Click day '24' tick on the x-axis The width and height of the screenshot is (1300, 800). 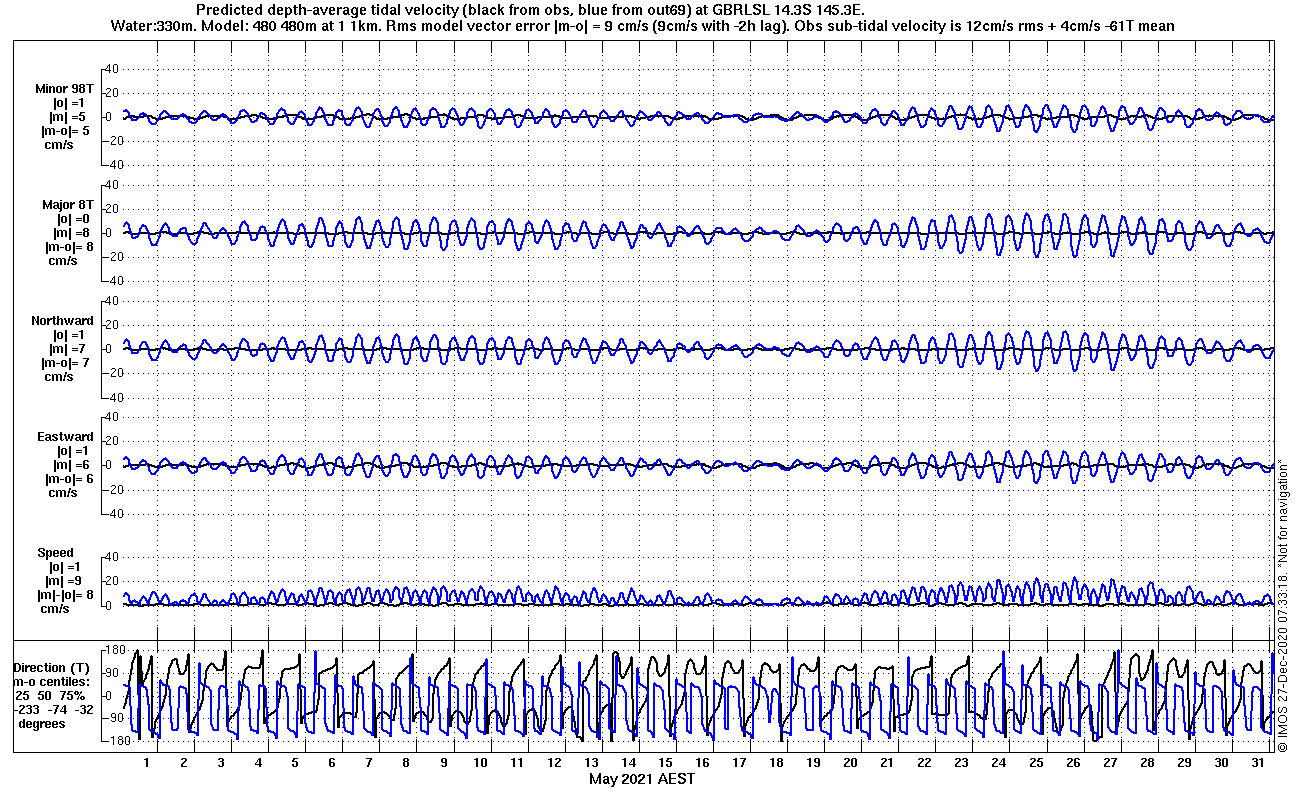(998, 762)
